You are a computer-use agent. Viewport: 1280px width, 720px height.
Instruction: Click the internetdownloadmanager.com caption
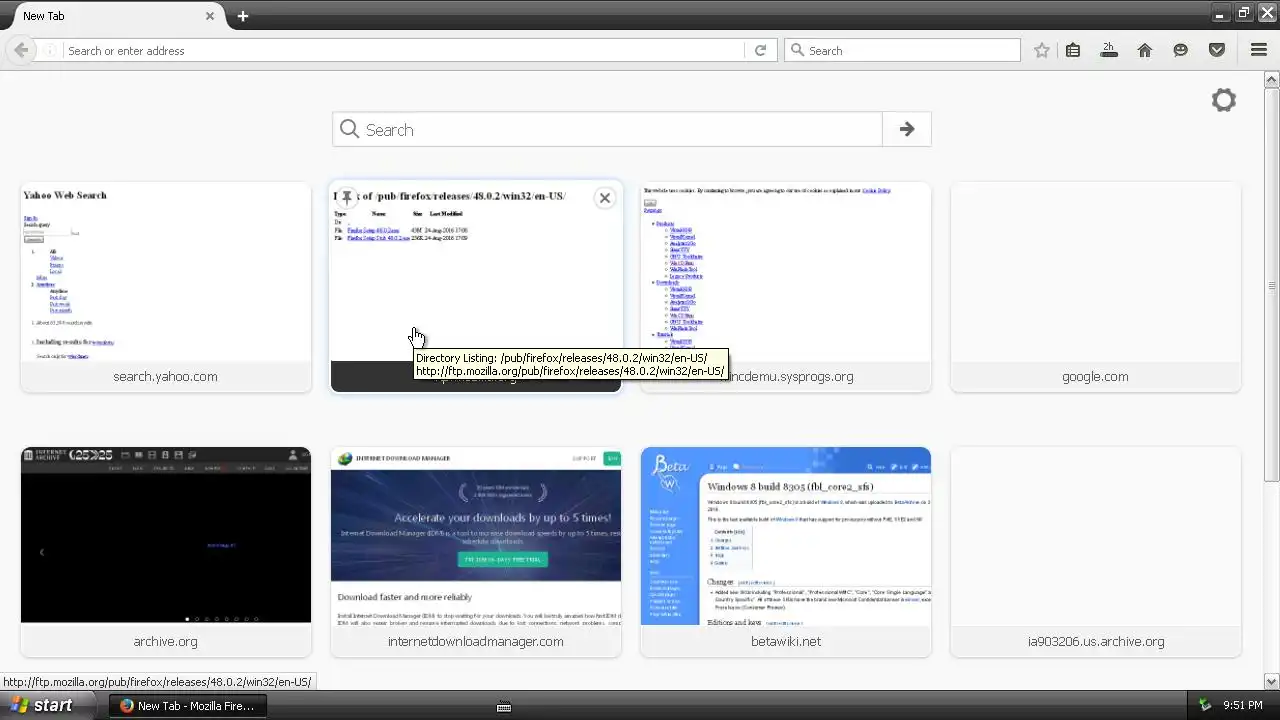pyautogui.click(x=476, y=642)
